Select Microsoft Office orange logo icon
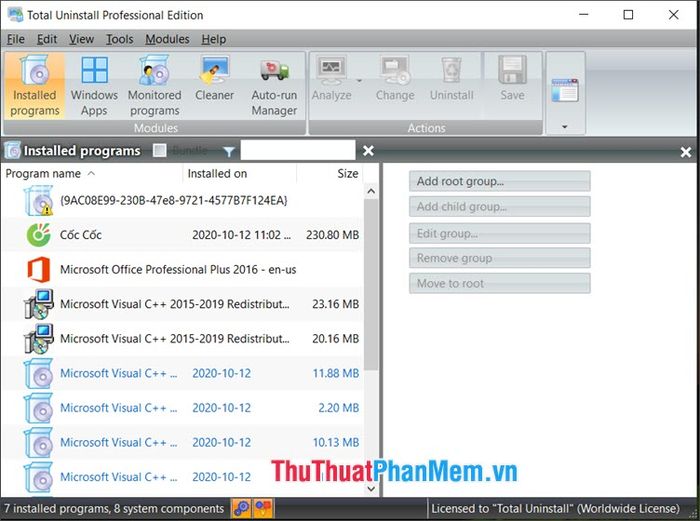Viewport: 700px width, 521px height. coord(38,269)
